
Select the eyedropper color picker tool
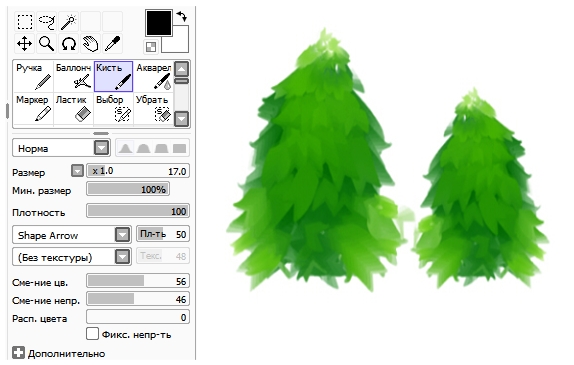112,44
